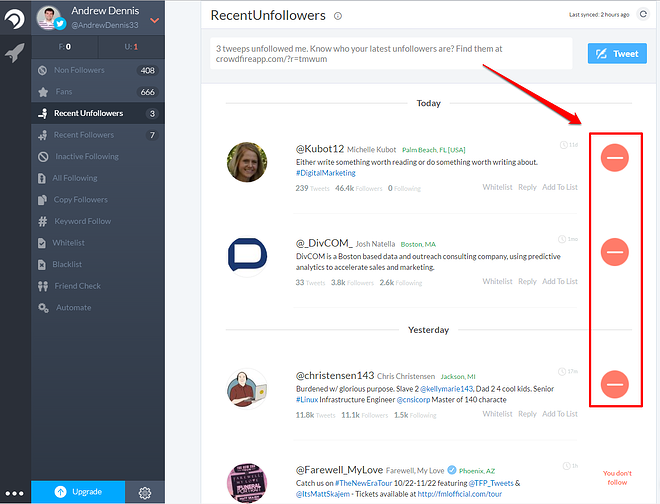Unfollow @Kubot12 with red minus button

coord(614,157)
